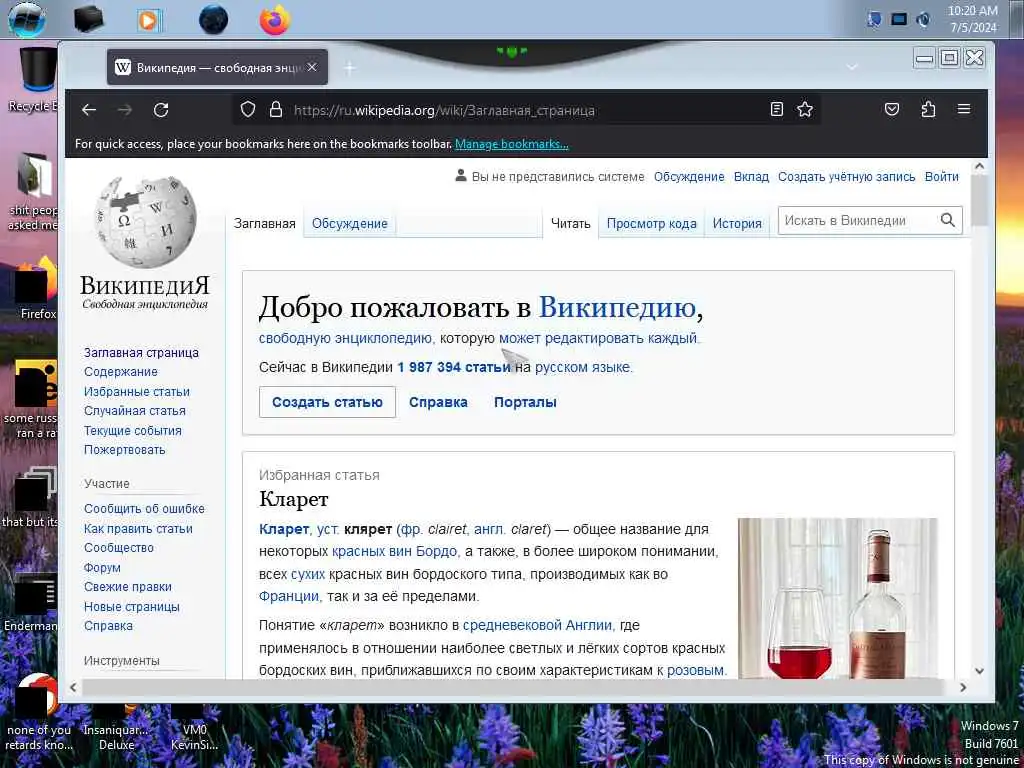Image resolution: width=1024 pixels, height=768 pixels.
Task: Open Заглавная страница in the sidebar
Action: click(x=141, y=353)
